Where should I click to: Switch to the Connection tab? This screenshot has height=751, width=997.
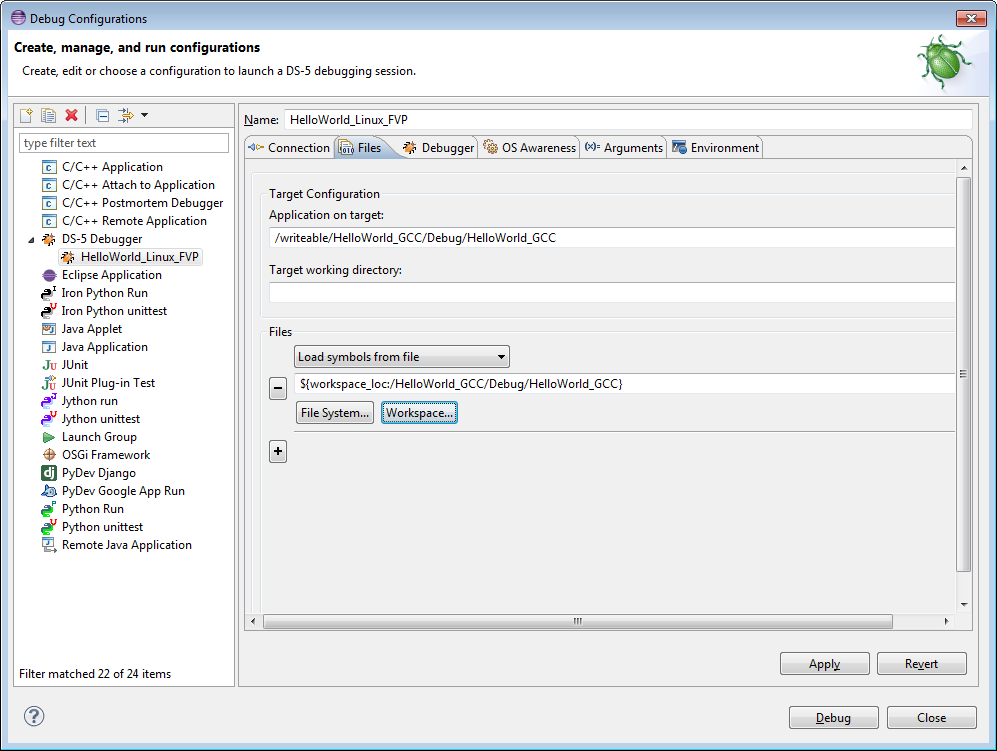(x=288, y=148)
